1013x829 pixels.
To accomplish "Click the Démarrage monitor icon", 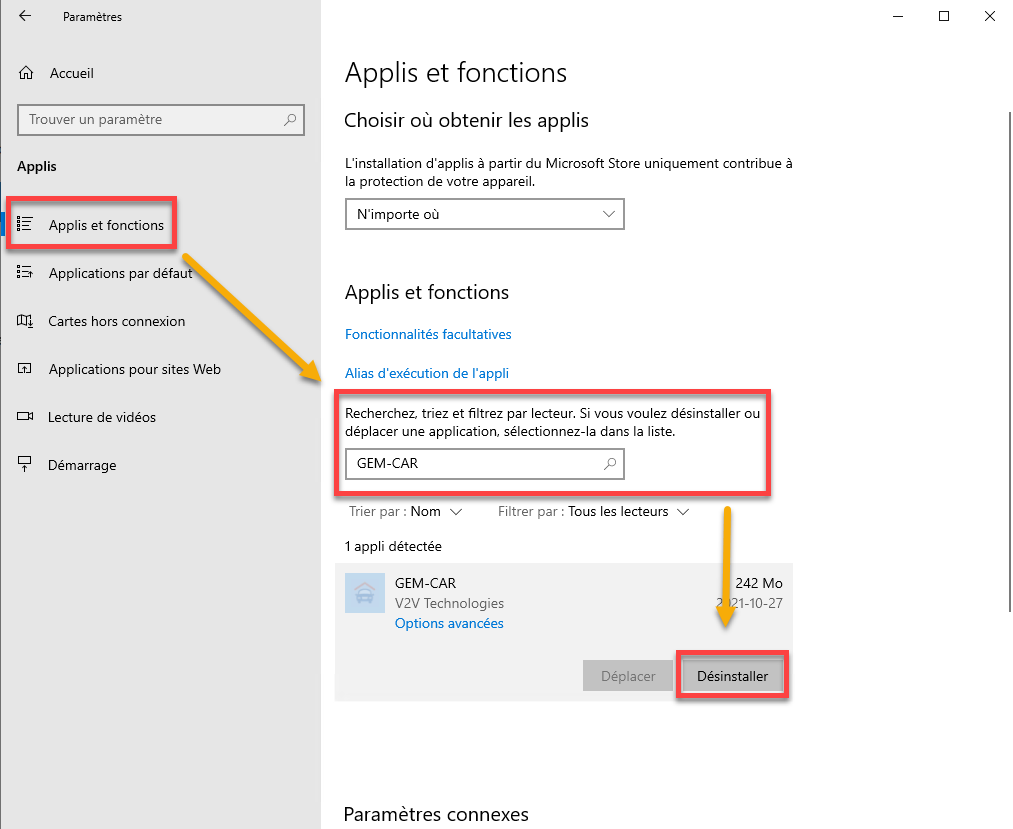I will pos(25,464).
